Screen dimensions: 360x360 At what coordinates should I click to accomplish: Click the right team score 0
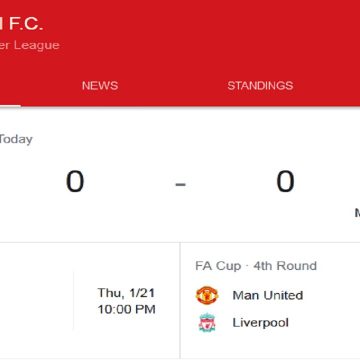[x=285, y=182]
